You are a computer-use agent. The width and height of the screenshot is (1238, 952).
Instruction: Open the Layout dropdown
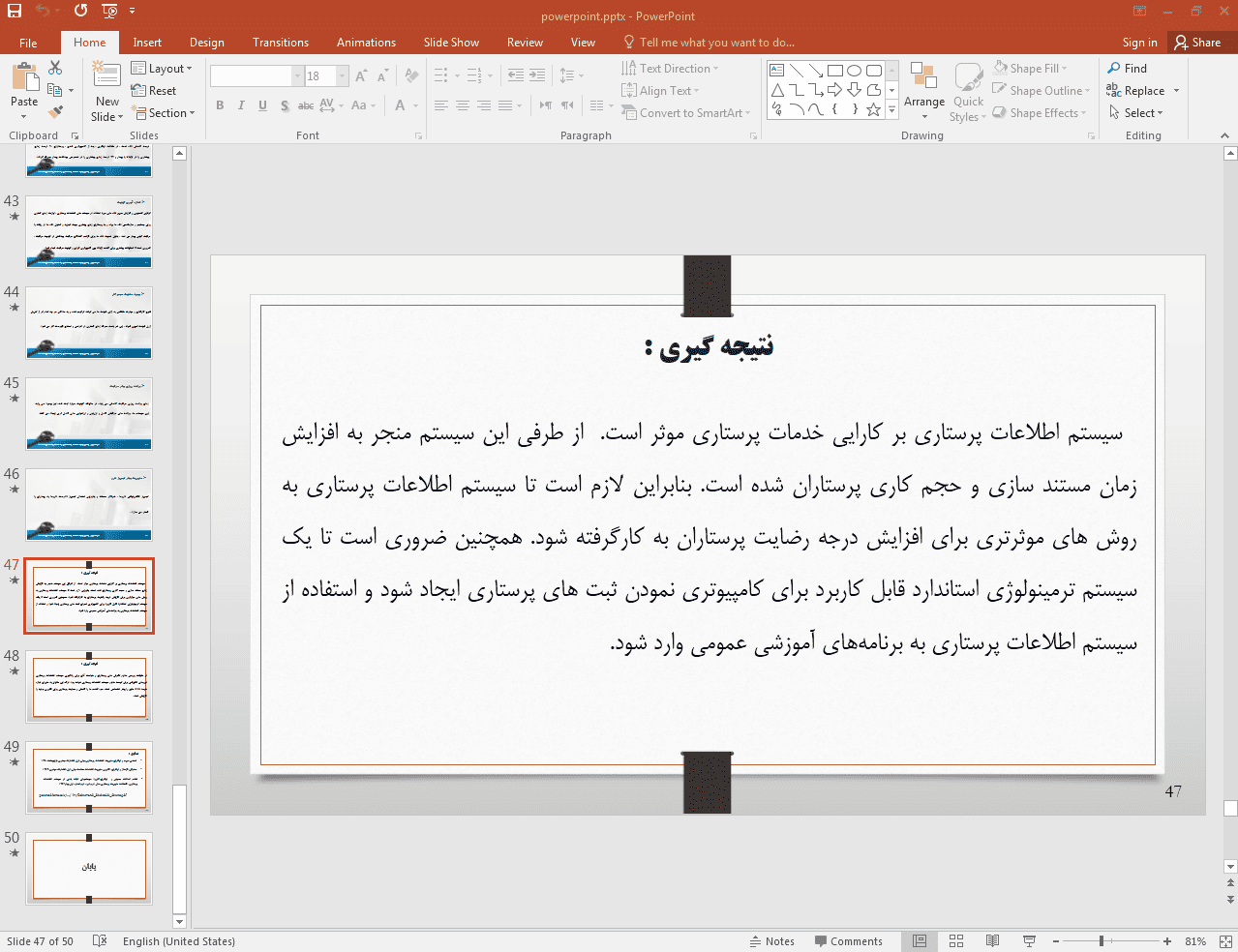click(162, 69)
